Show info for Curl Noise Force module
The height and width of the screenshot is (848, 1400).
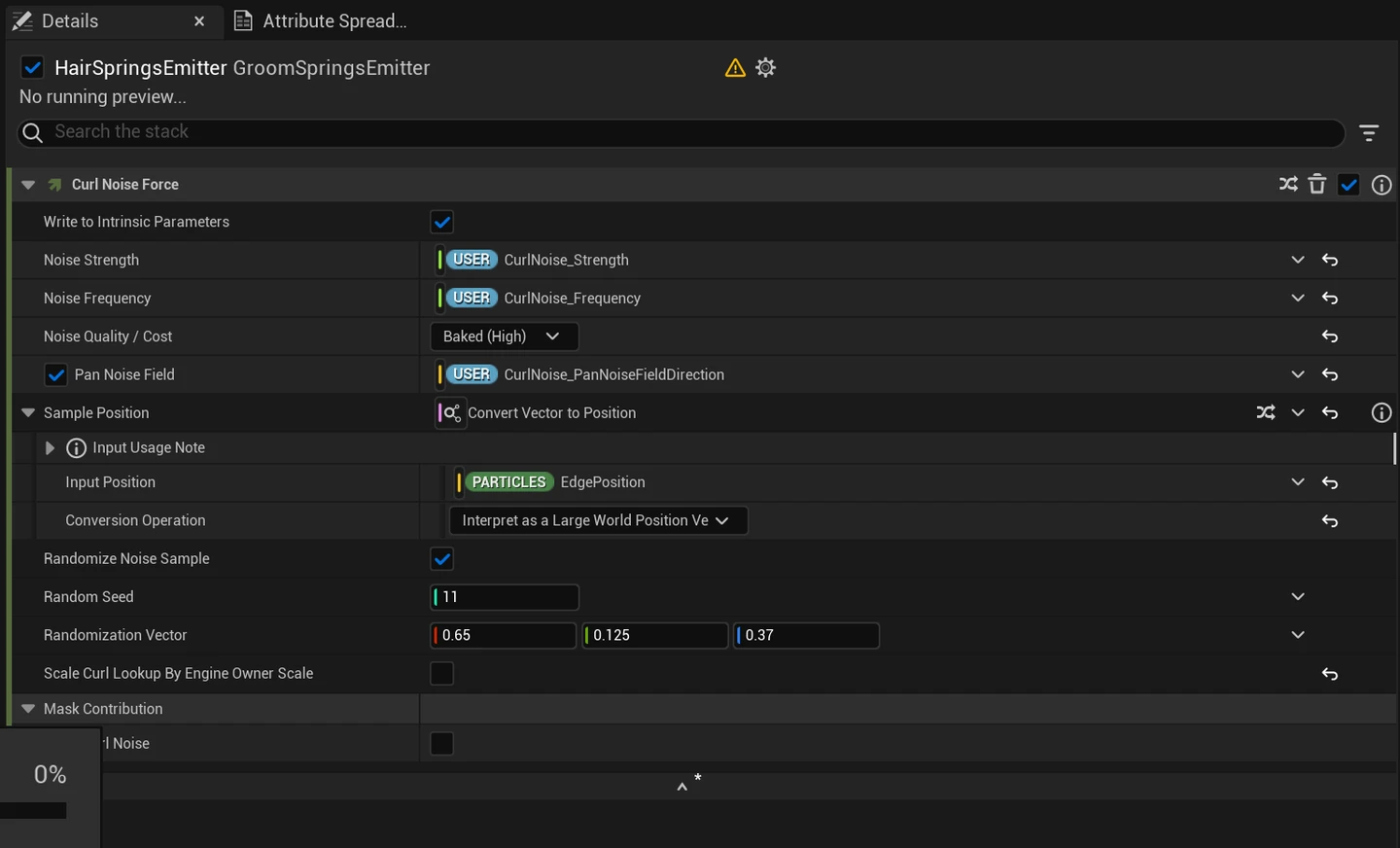(x=1382, y=185)
